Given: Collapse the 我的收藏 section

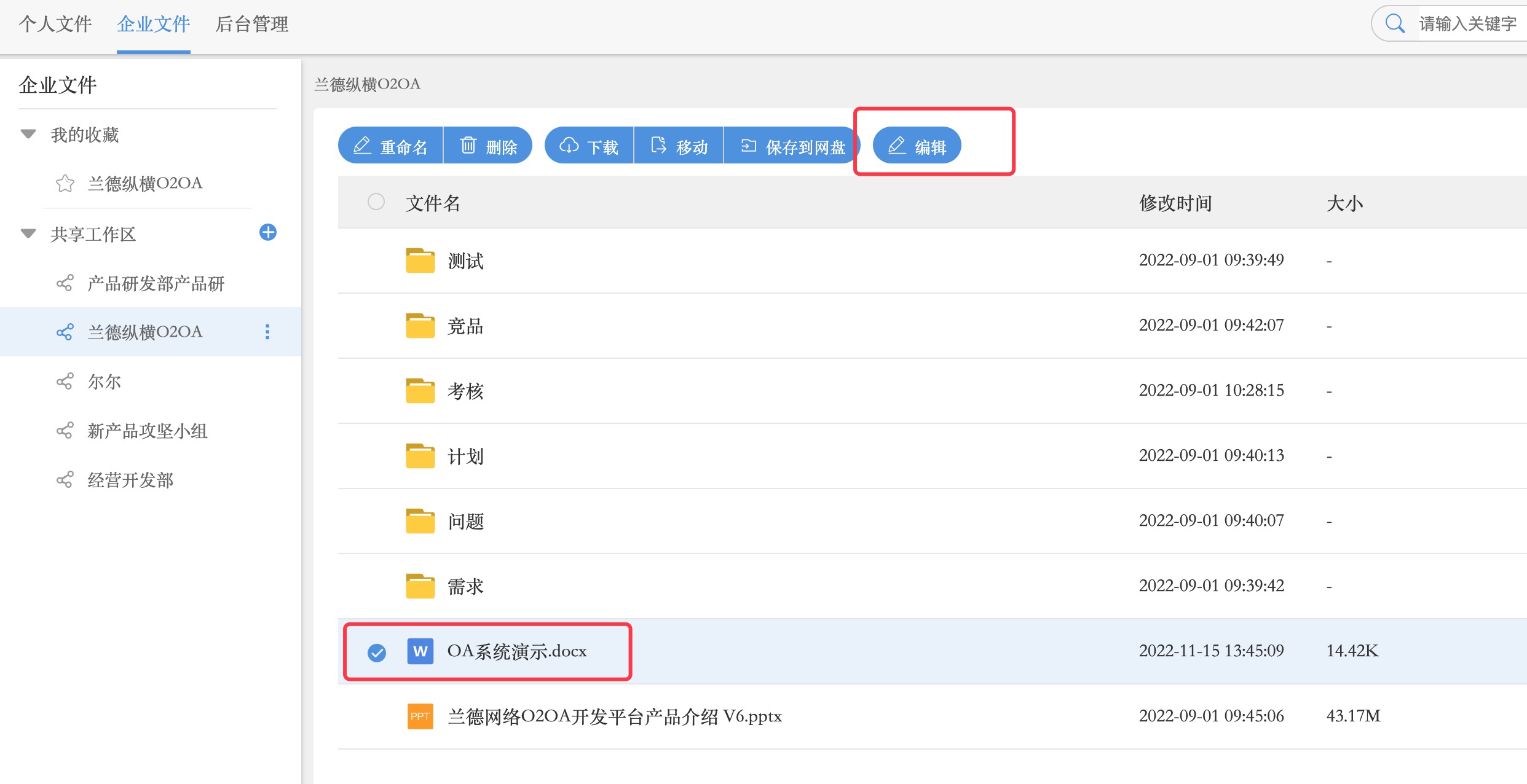Looking at the screenshot, I should [28, 134].
